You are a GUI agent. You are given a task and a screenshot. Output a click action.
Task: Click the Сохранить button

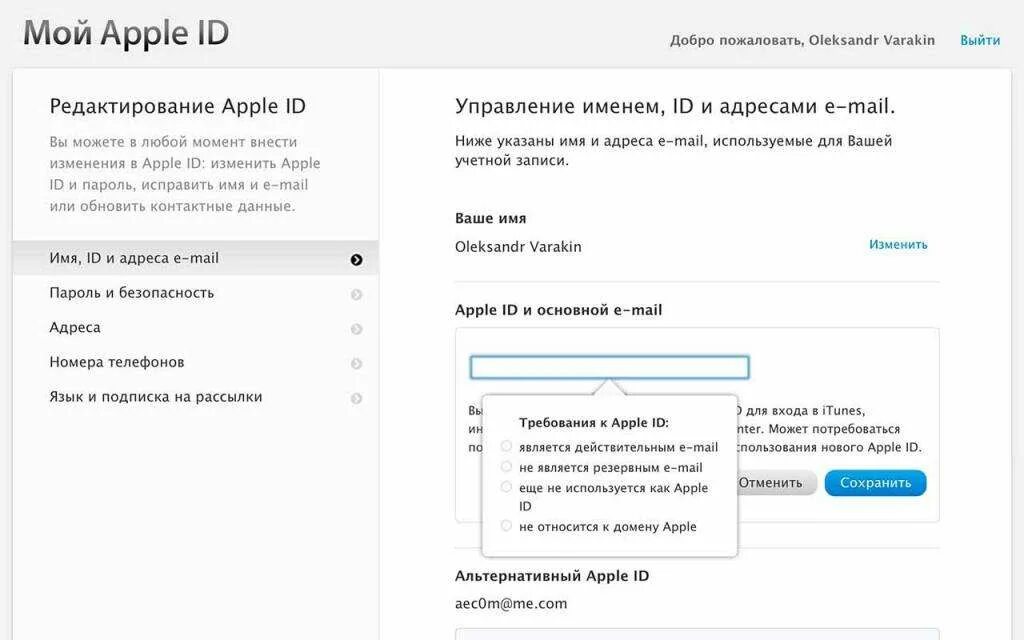click(x=875, y=483)
